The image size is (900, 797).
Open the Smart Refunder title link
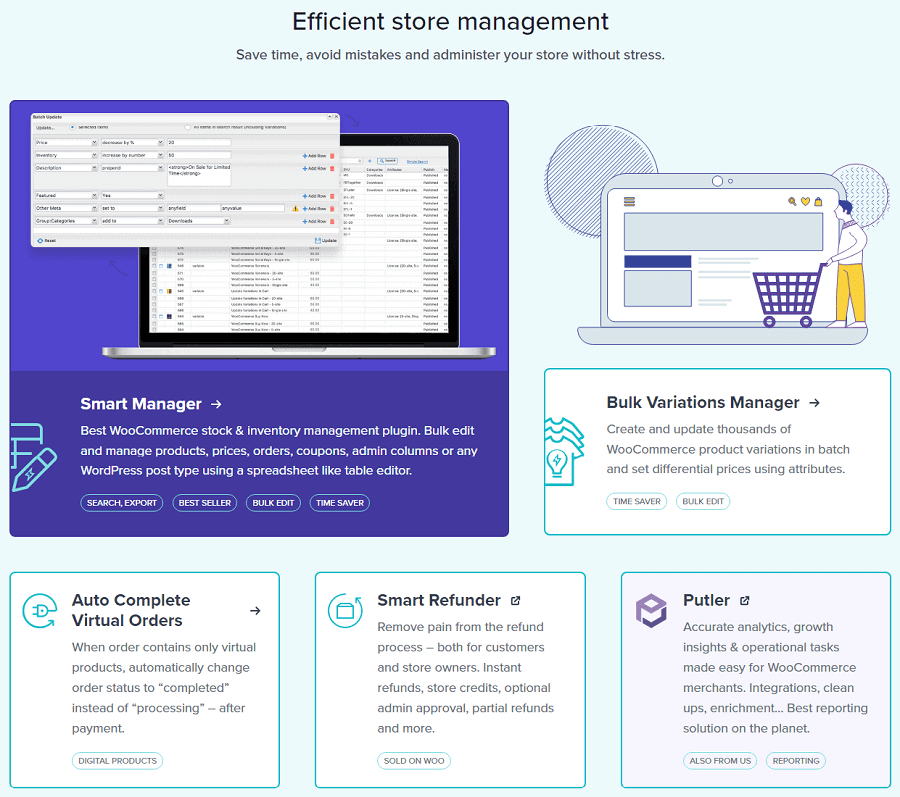pyautogui.click(x=439, y=600)
